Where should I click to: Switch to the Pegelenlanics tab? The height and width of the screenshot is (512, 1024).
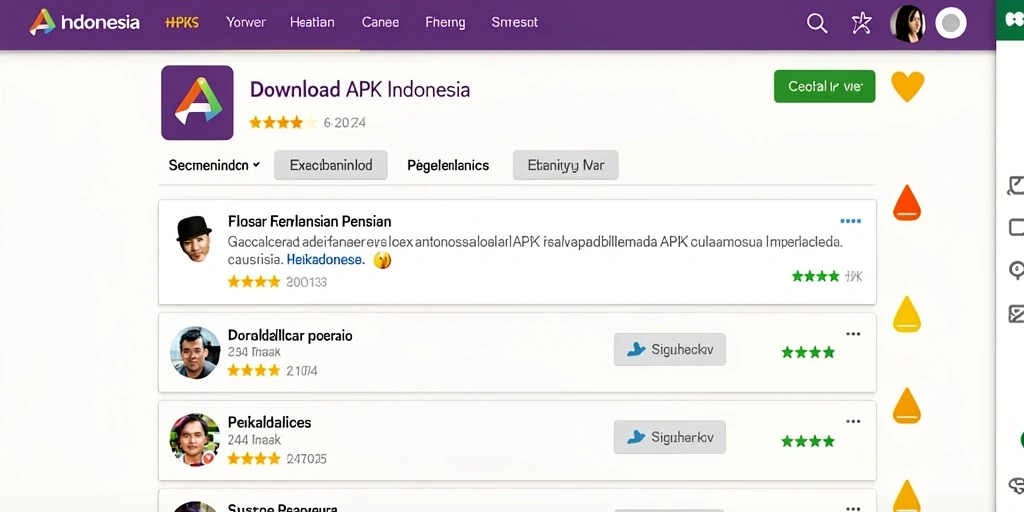[x=448, y=165]
